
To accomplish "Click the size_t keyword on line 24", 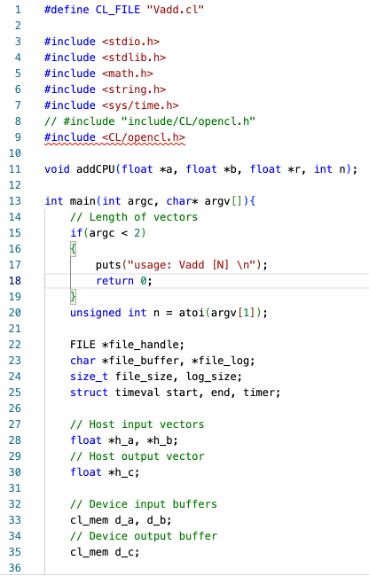I will [x=89, y=377].
